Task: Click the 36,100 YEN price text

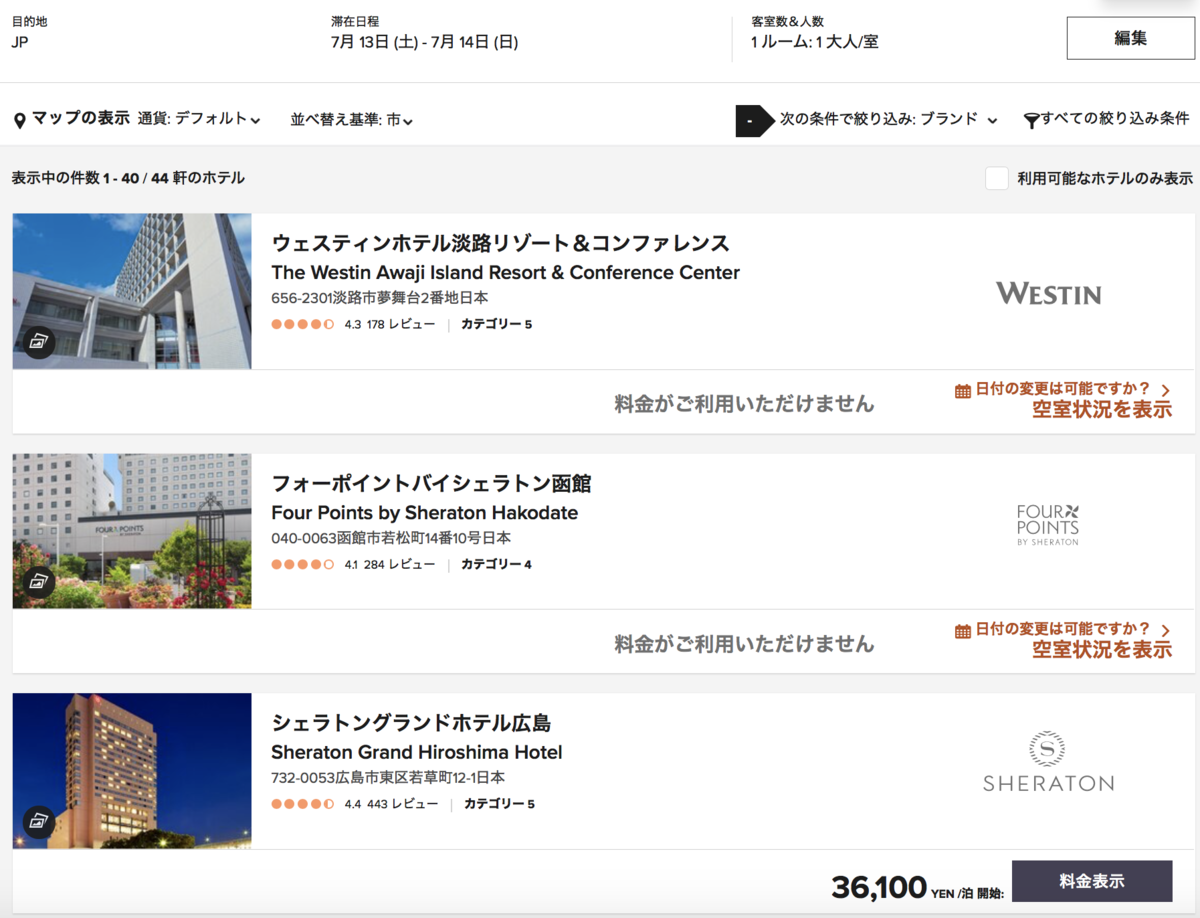Action: [x=917, y=886]
